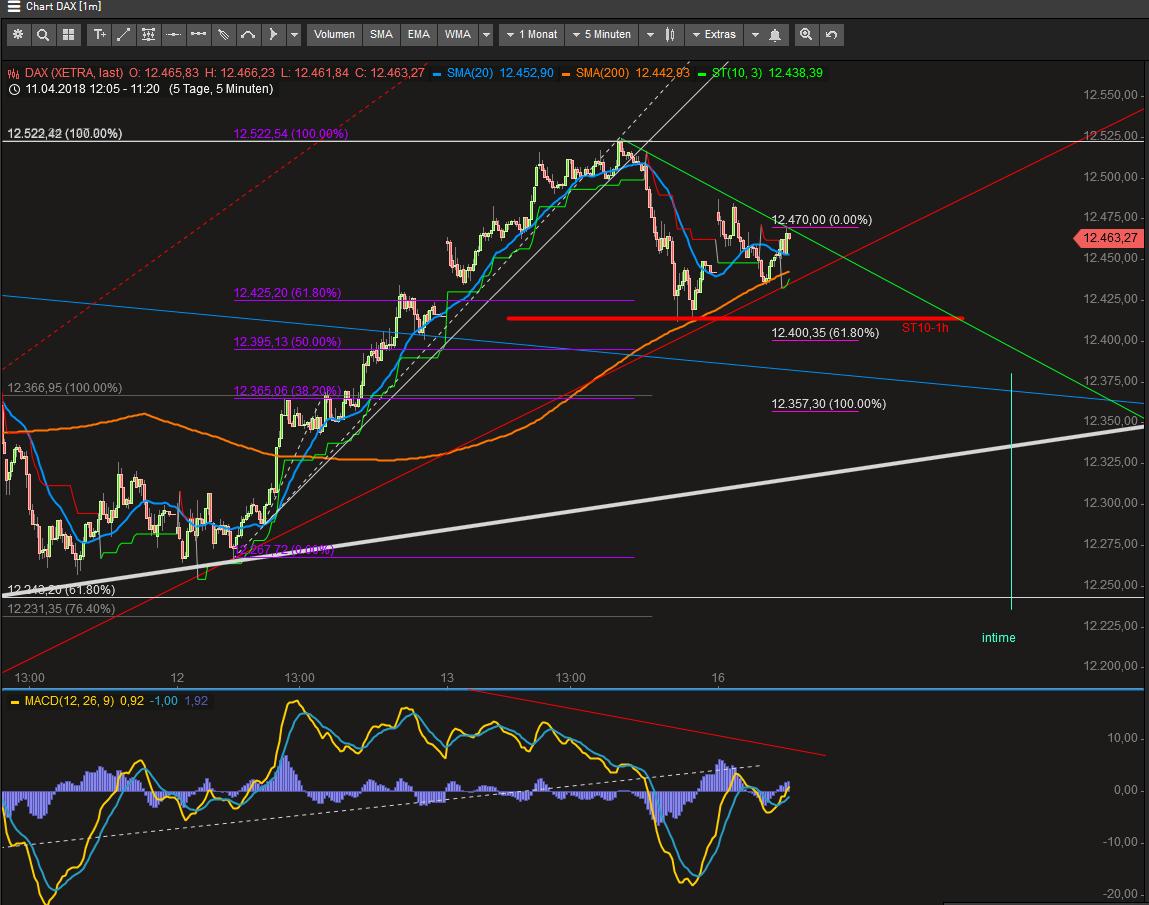This screenshot has height=905, width=1149.
Task: Open the 1 Monat timeframe dropdown
Action: (x=531, y=34)
